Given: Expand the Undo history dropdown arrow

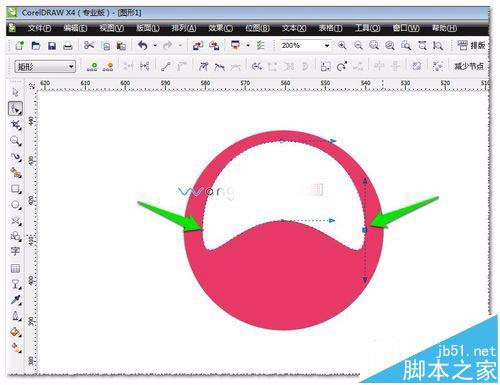Looking at the screenshot, I should (155, 45).
